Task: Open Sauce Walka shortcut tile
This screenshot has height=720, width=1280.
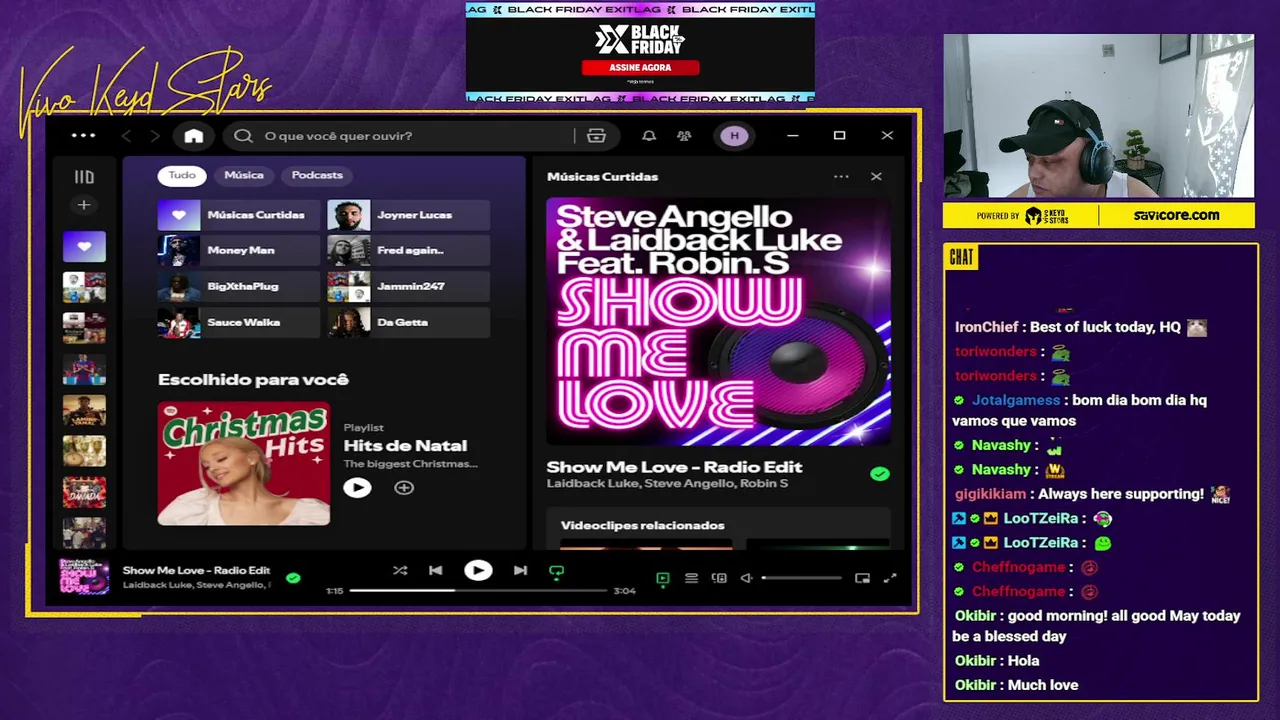Action: [239, 323]
